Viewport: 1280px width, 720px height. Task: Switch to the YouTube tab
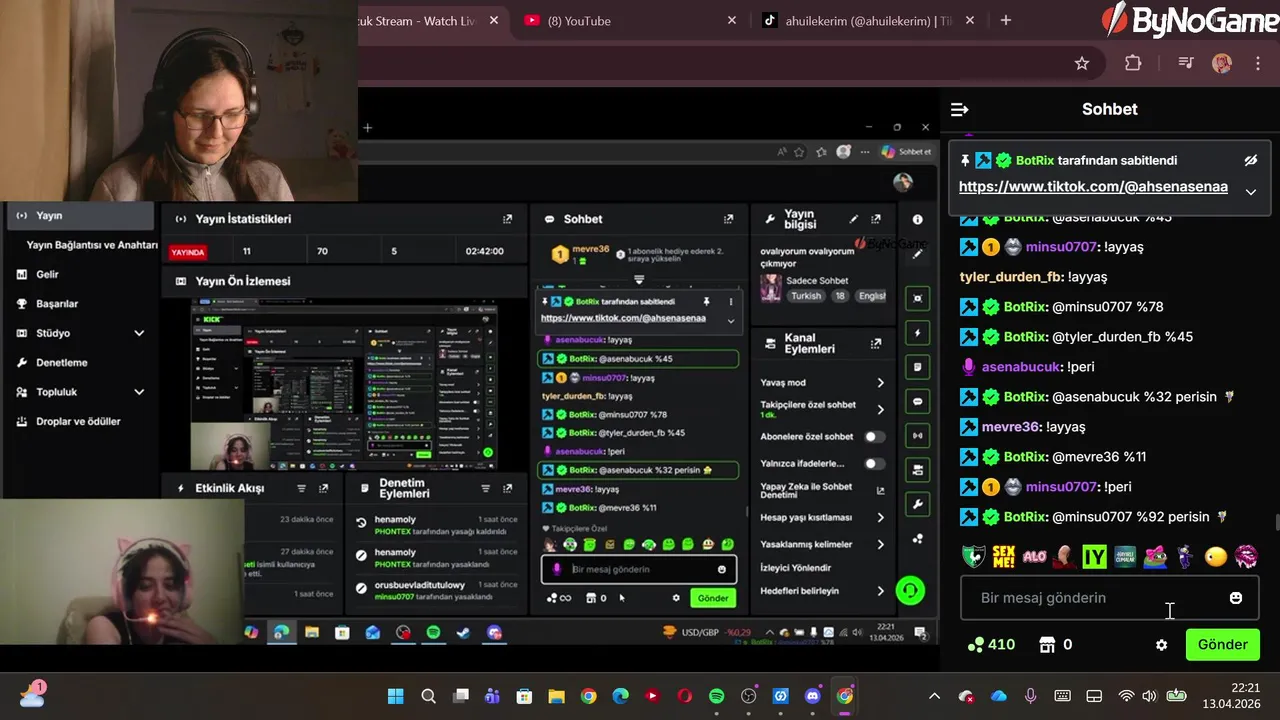click(x=631, y=21)
